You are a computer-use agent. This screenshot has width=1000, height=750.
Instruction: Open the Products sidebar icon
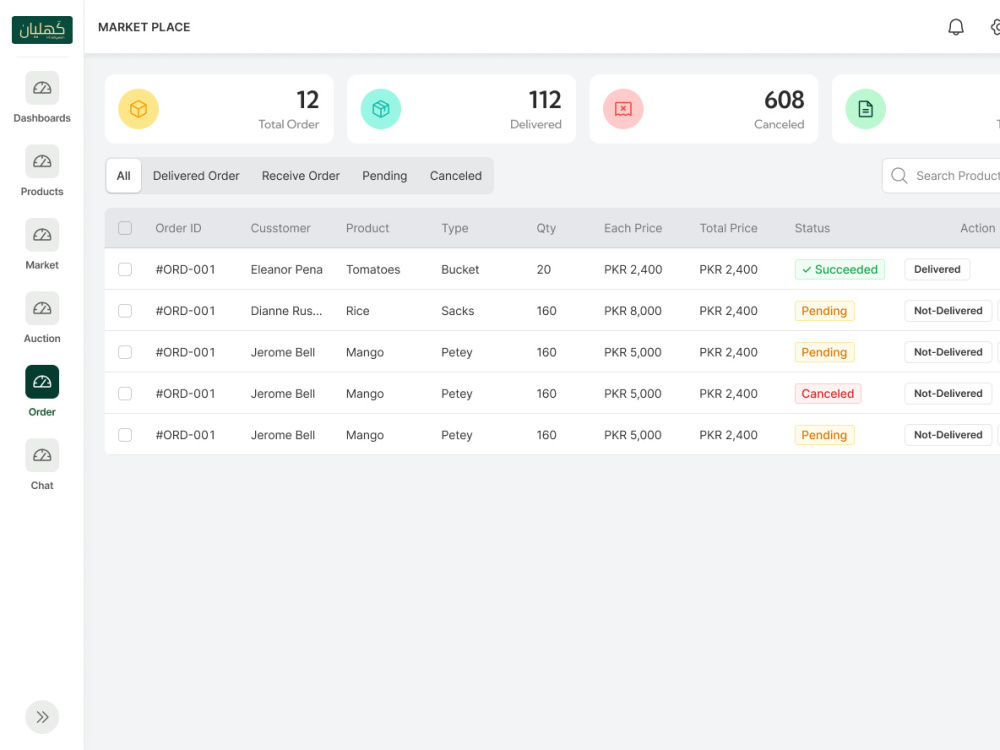tap(42, 161)
